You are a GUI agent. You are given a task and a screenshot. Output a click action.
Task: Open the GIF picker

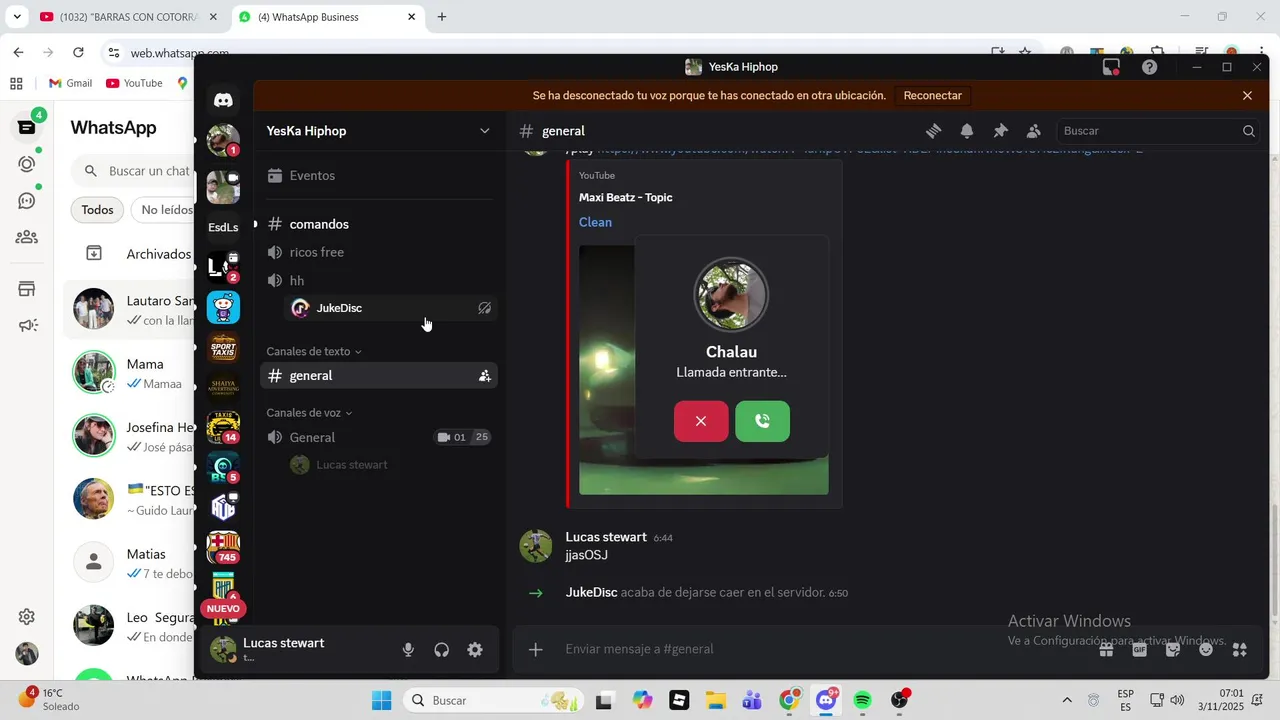click(1139, 650)
